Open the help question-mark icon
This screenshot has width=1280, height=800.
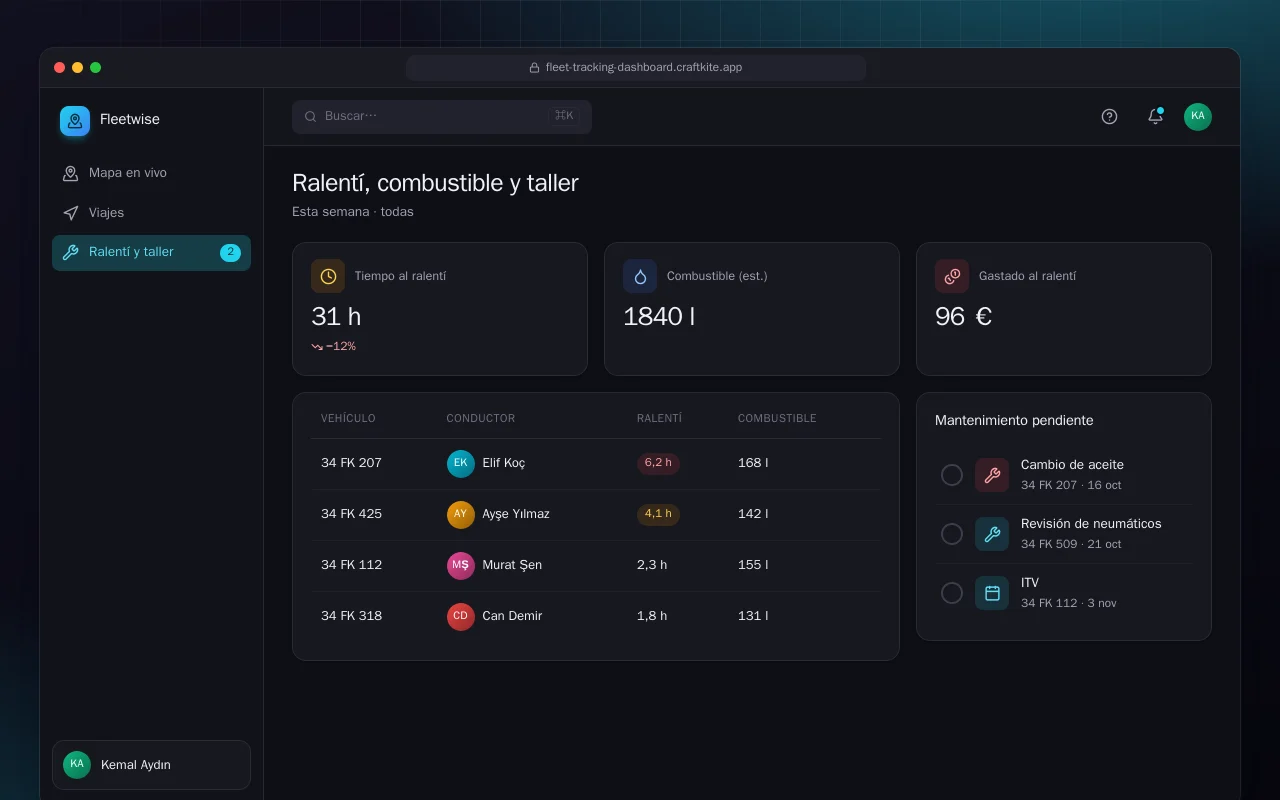coord(1109,116)
